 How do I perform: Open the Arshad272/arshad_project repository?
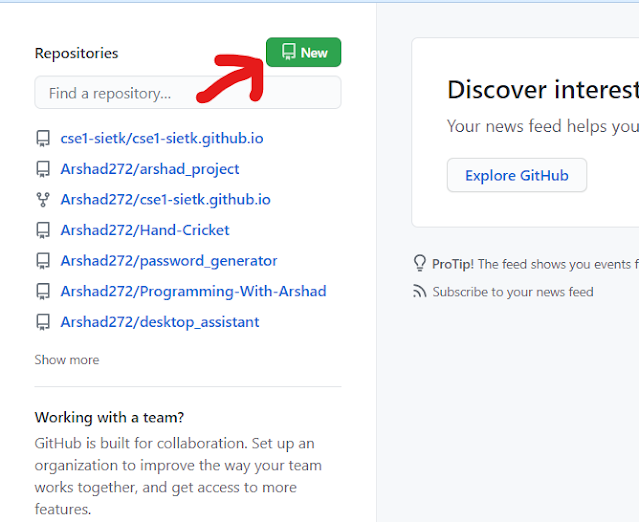pos(150,169)
